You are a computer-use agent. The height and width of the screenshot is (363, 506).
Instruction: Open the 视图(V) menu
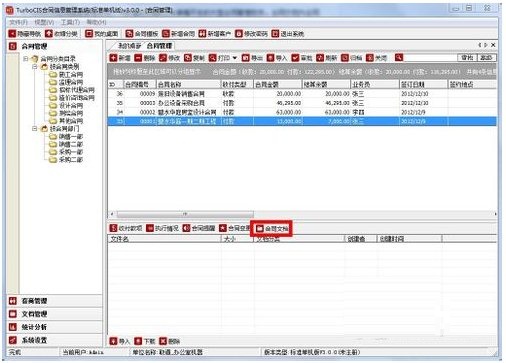click(x=44, y=22)
